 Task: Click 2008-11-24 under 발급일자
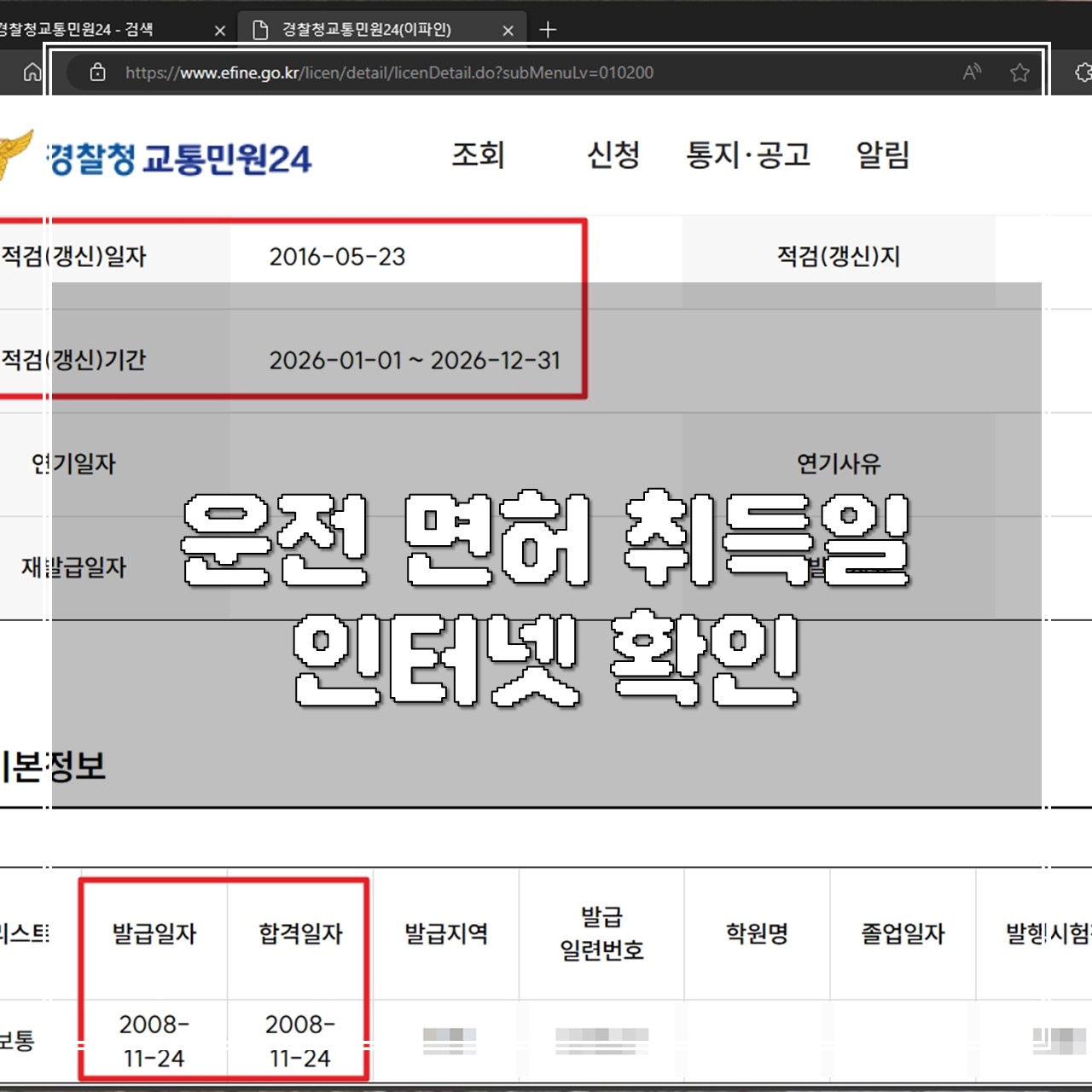154,1041
